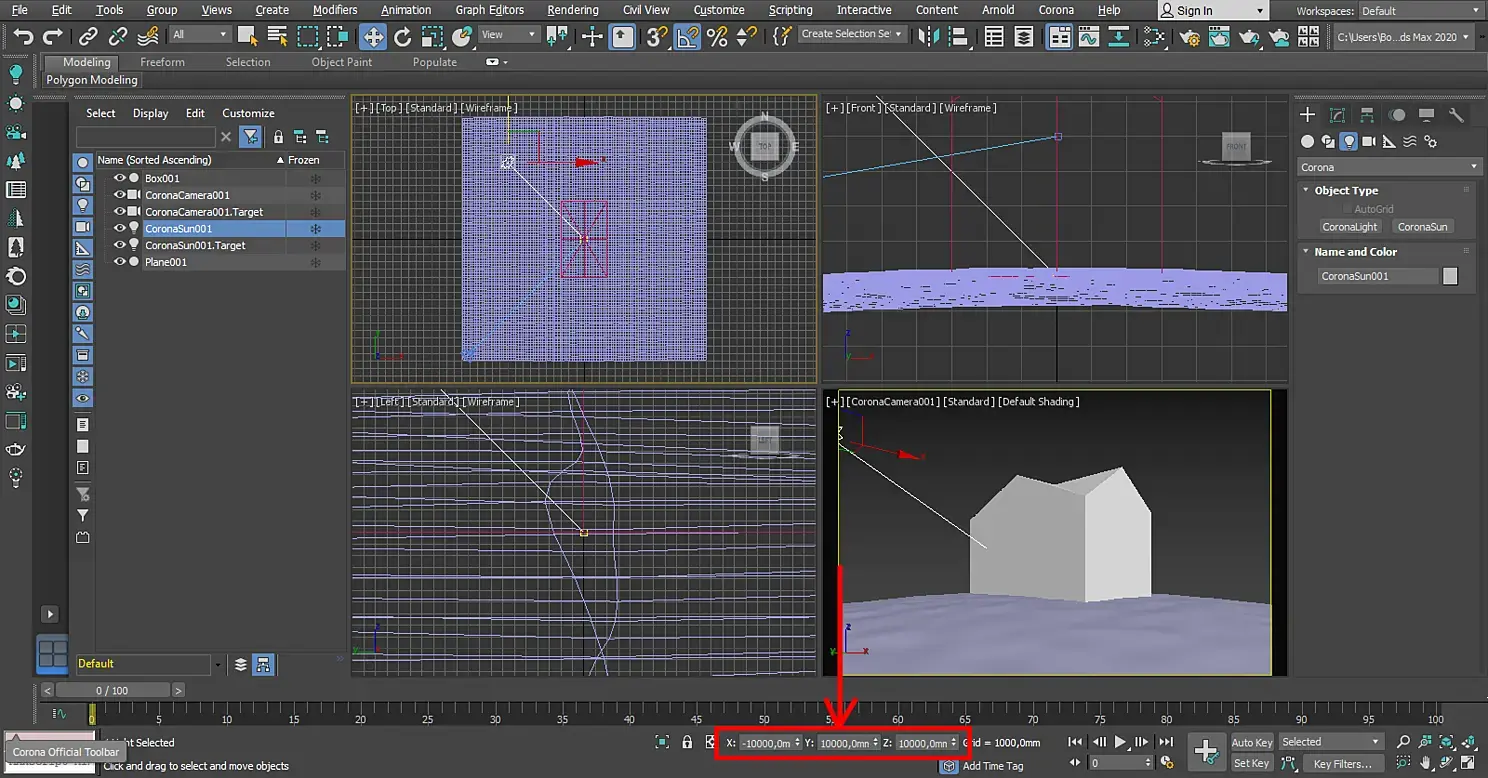Image resolution: width=1488 pixels, height=778 pixels.
Task: Click the Play Animation button
Action: (1120, 742)
